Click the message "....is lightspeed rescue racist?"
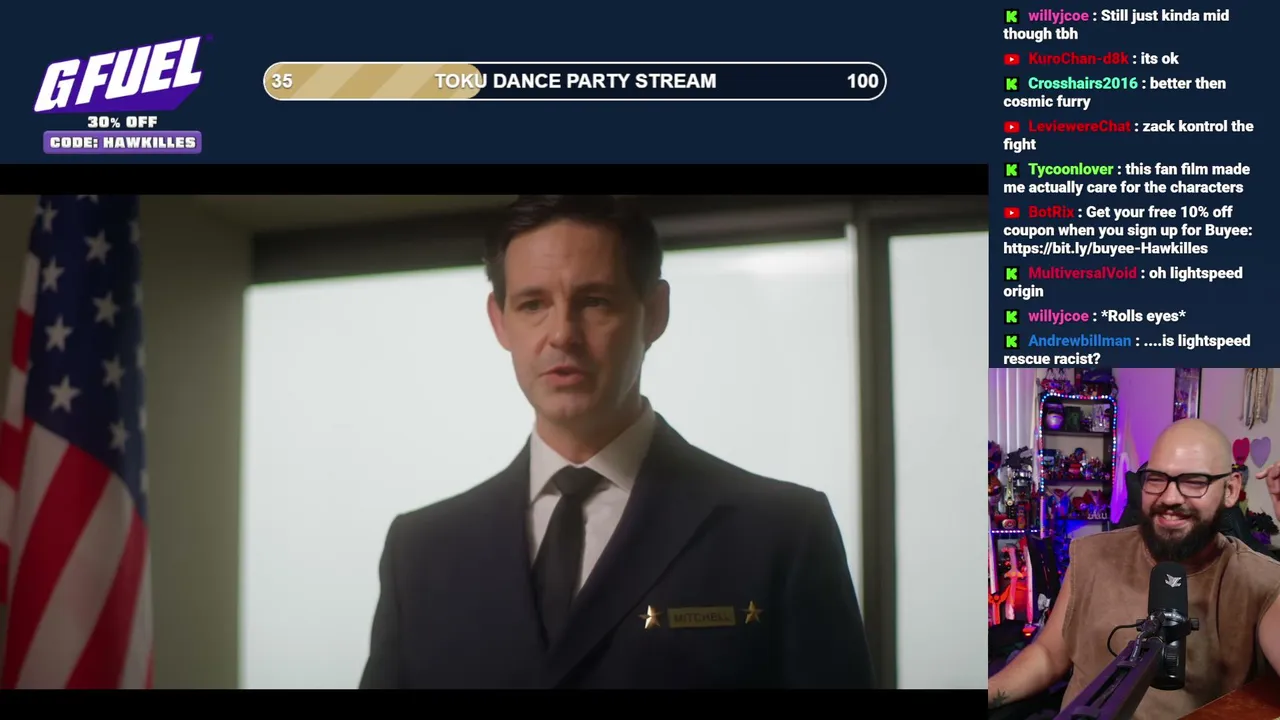The height and width of the screenshot is (720, 1280). (1127, 351)
